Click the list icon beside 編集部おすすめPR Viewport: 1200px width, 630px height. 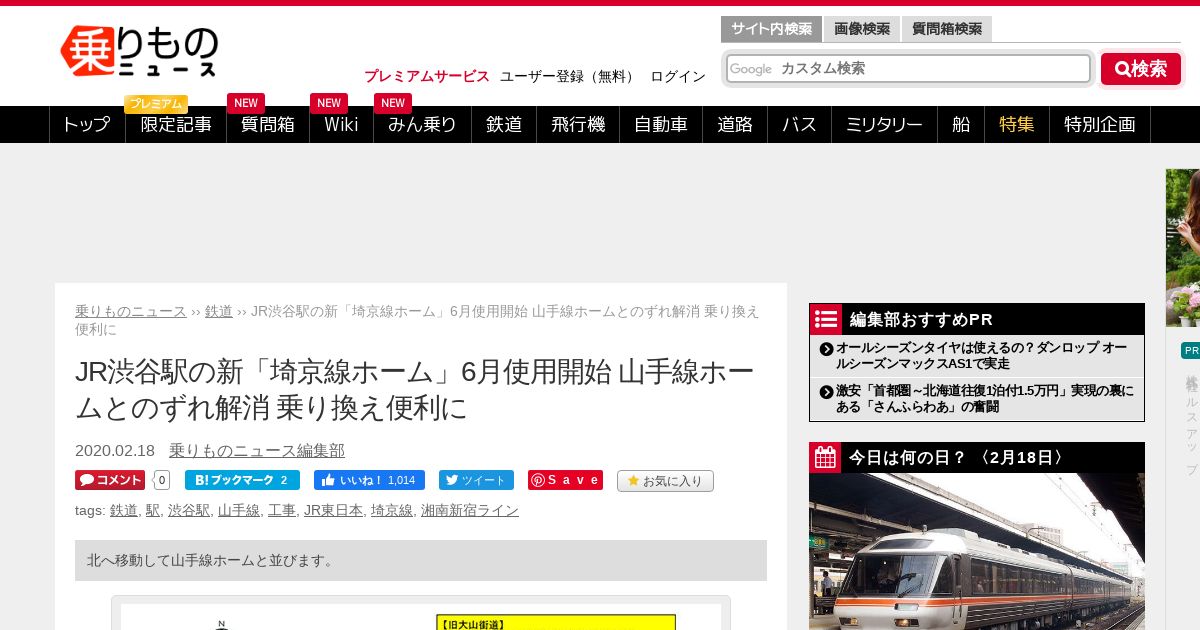[x=826, y=319]
